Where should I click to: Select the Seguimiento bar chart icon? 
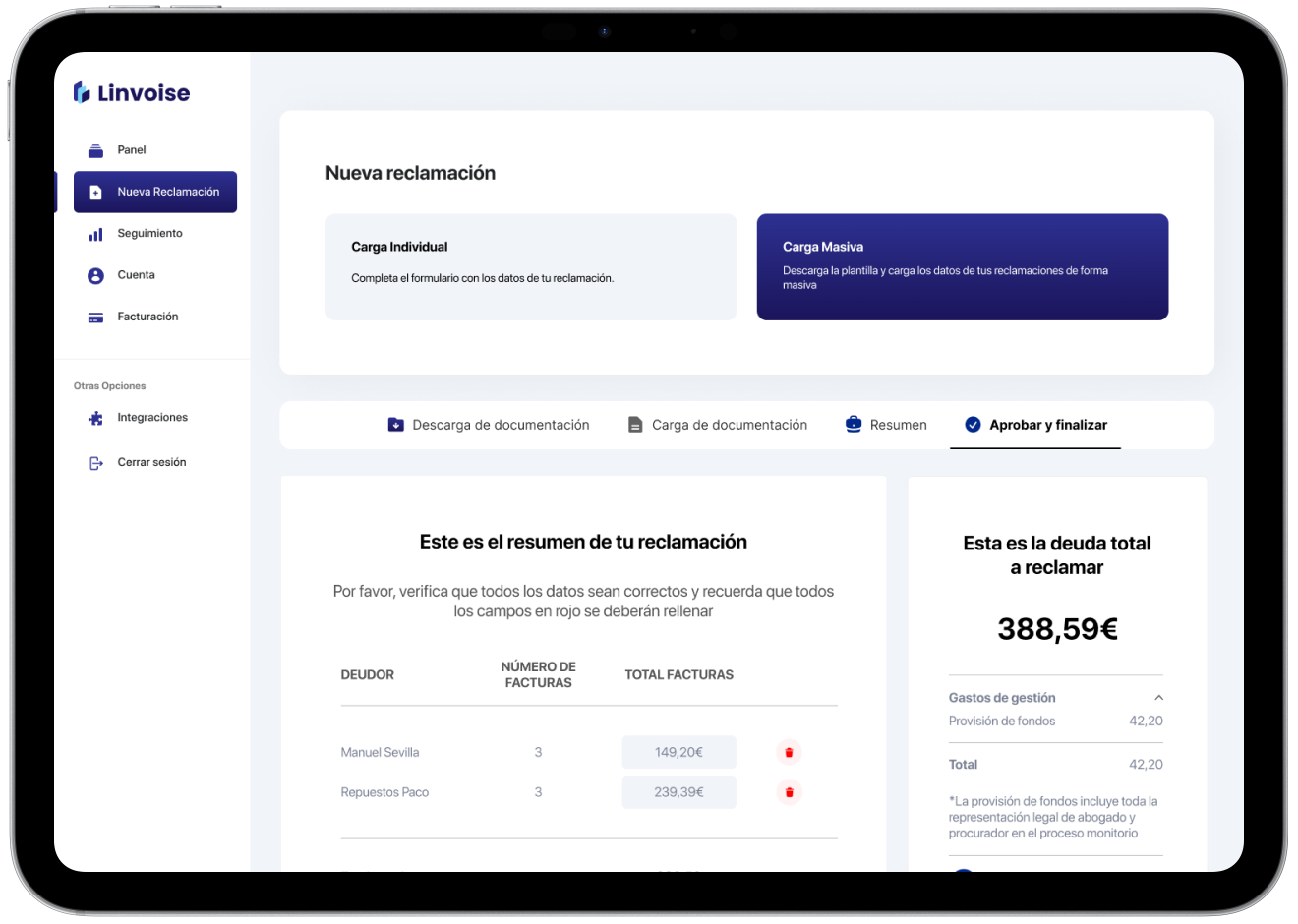click(95, 234)
